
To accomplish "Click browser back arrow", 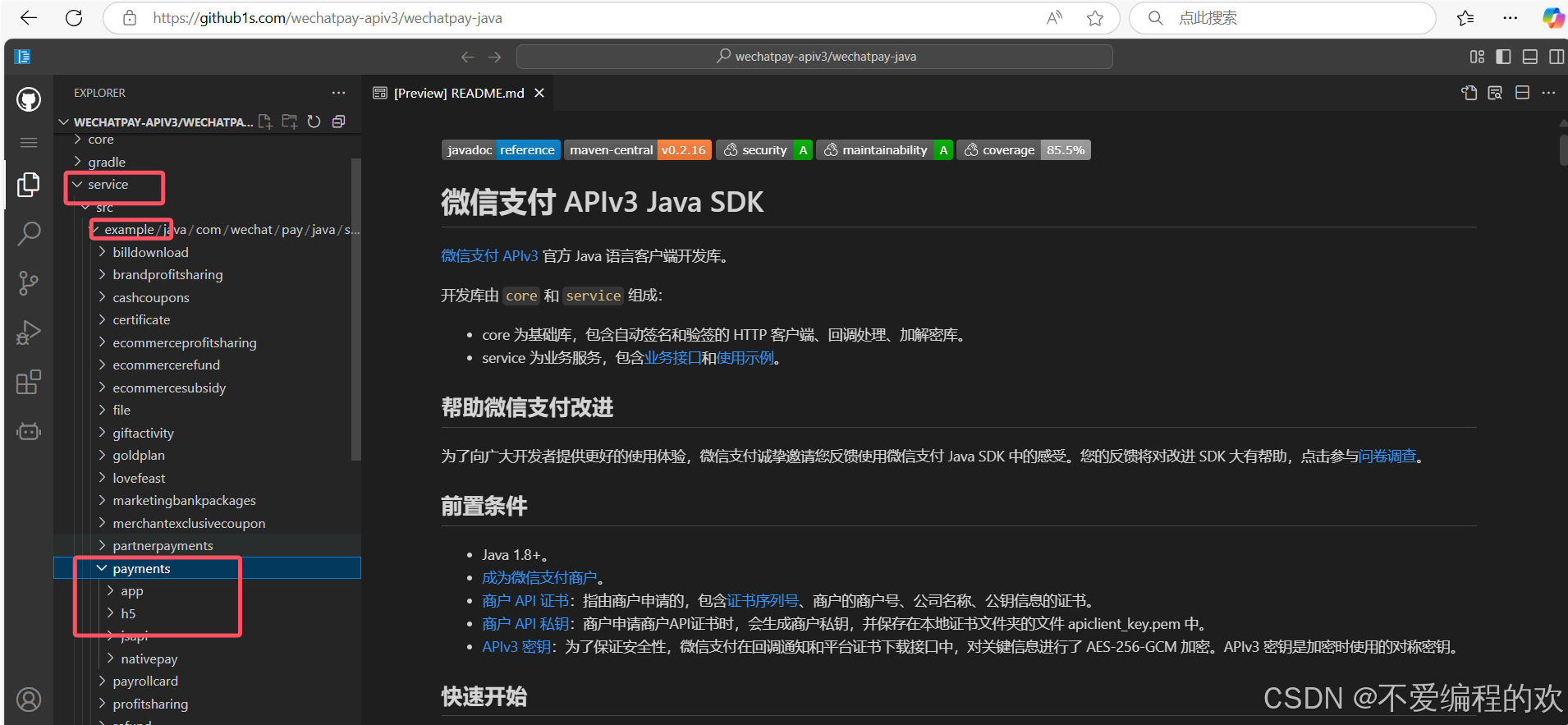I will pos(29,18).
